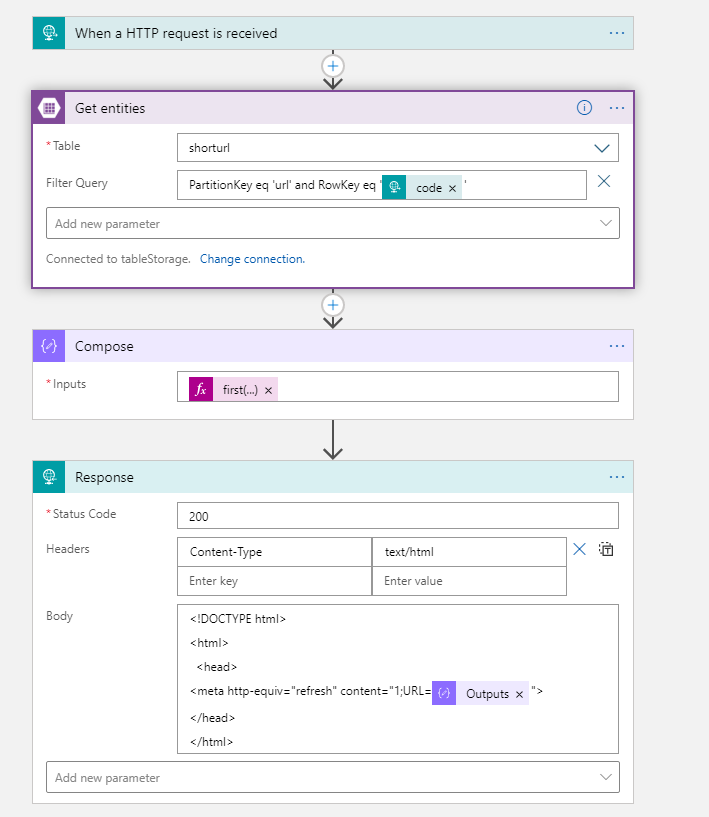709x817 pixels.
Task: Click the Content-Type header key field
Action: click(x=274, y=552)
